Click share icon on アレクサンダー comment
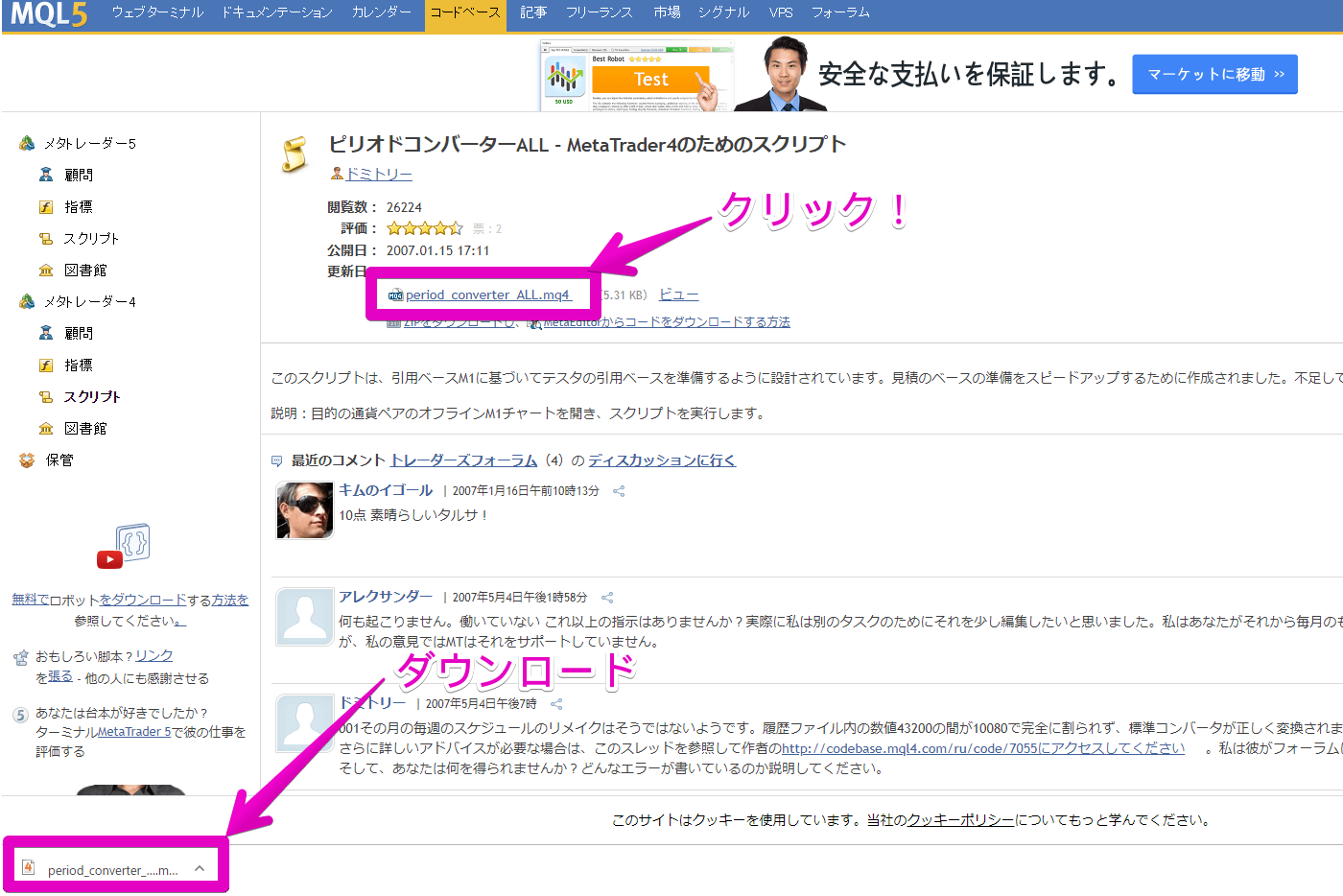The width and height of the screenshot is (1343, 896). (607, 598)
